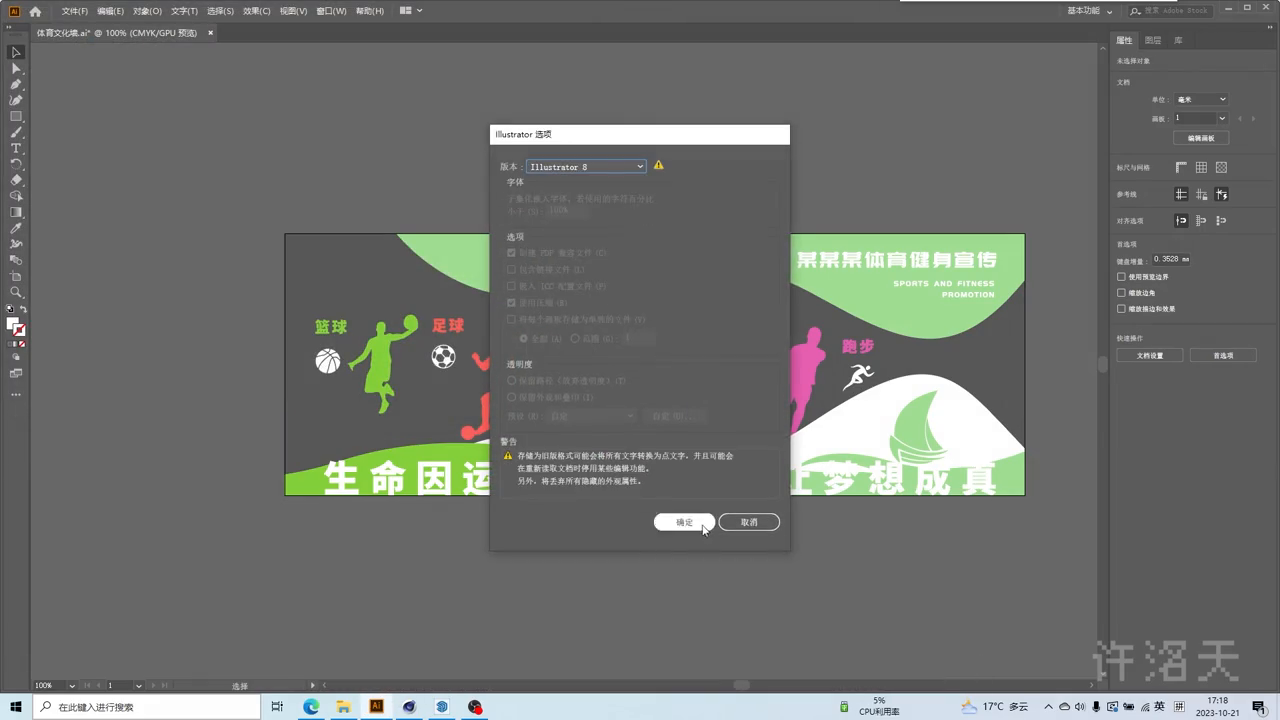Screen dimensions: 1280x720
Task: Select the Eyedropper tool
Action: tap(16, 228)
